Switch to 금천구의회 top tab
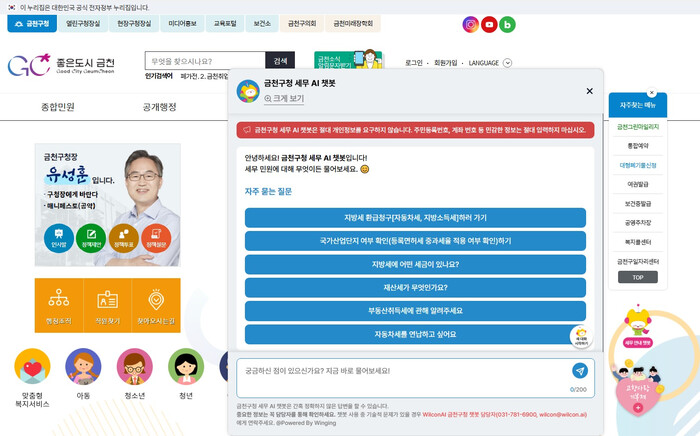The width and height of the screenshot is (700, 436). tap(300, 23)
